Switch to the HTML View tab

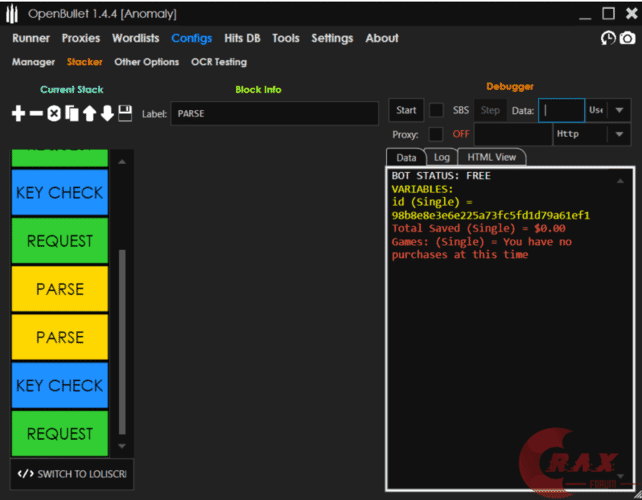coord(492,157)
